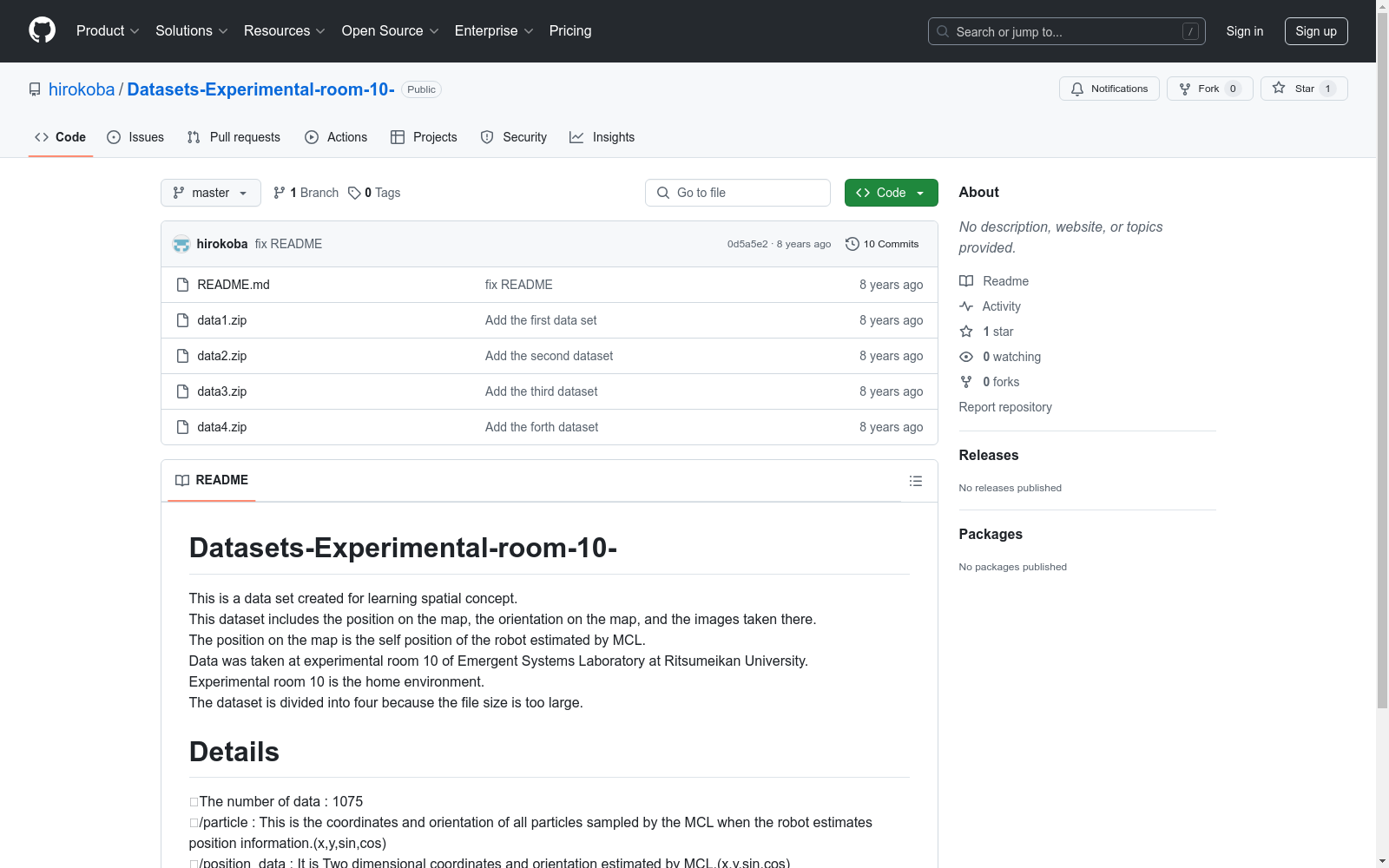Open the Pricing link
1389x868 pixels.
tap(570, 30)
